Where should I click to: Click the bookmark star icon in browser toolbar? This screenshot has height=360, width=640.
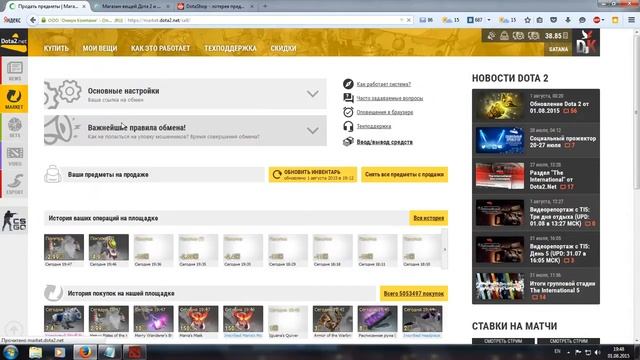pos(527,20)
